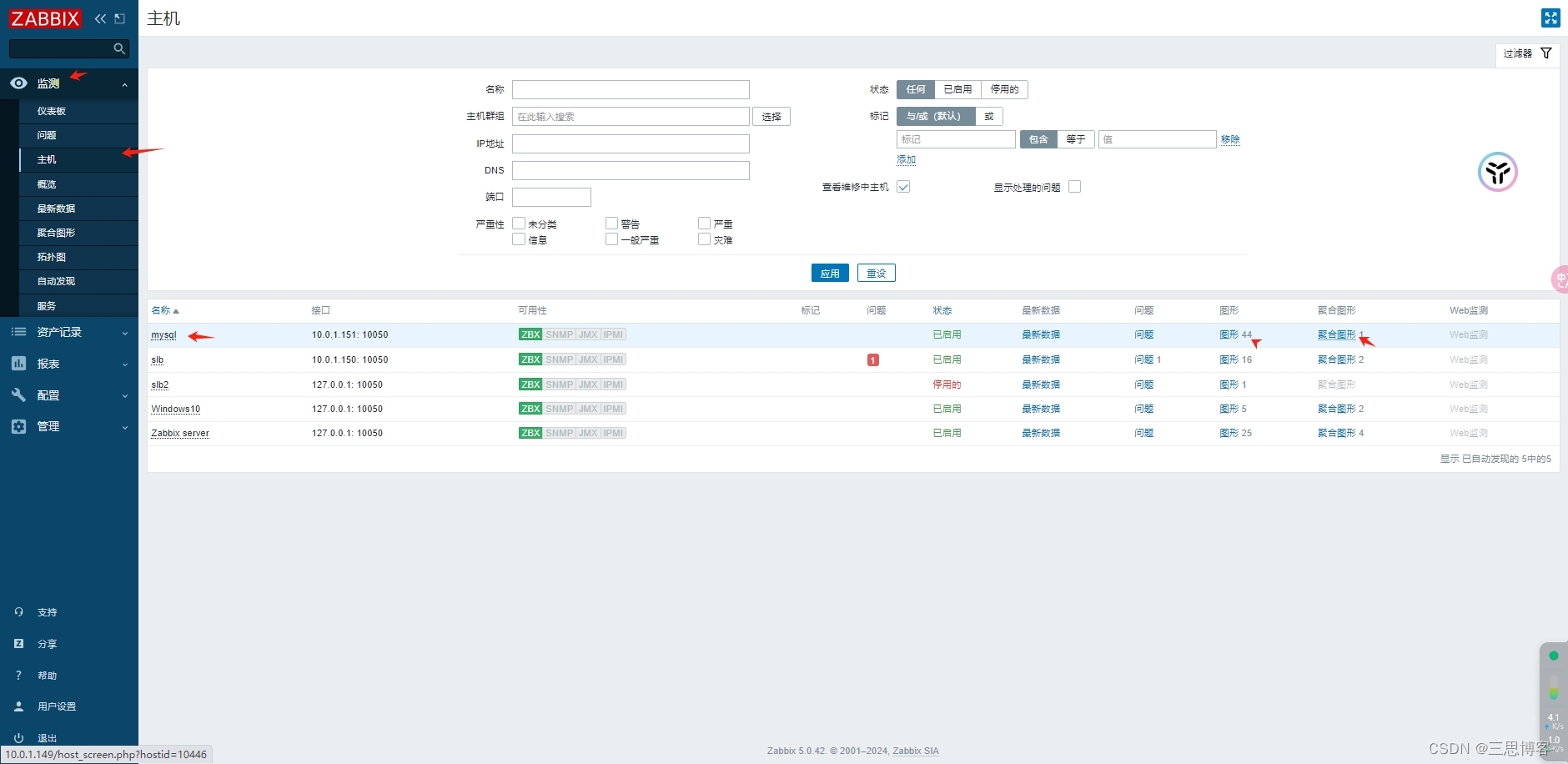Toggle fullscreen kiosk mode icon
Viewport: 1568px width, 764px height.
point(1550,18)
